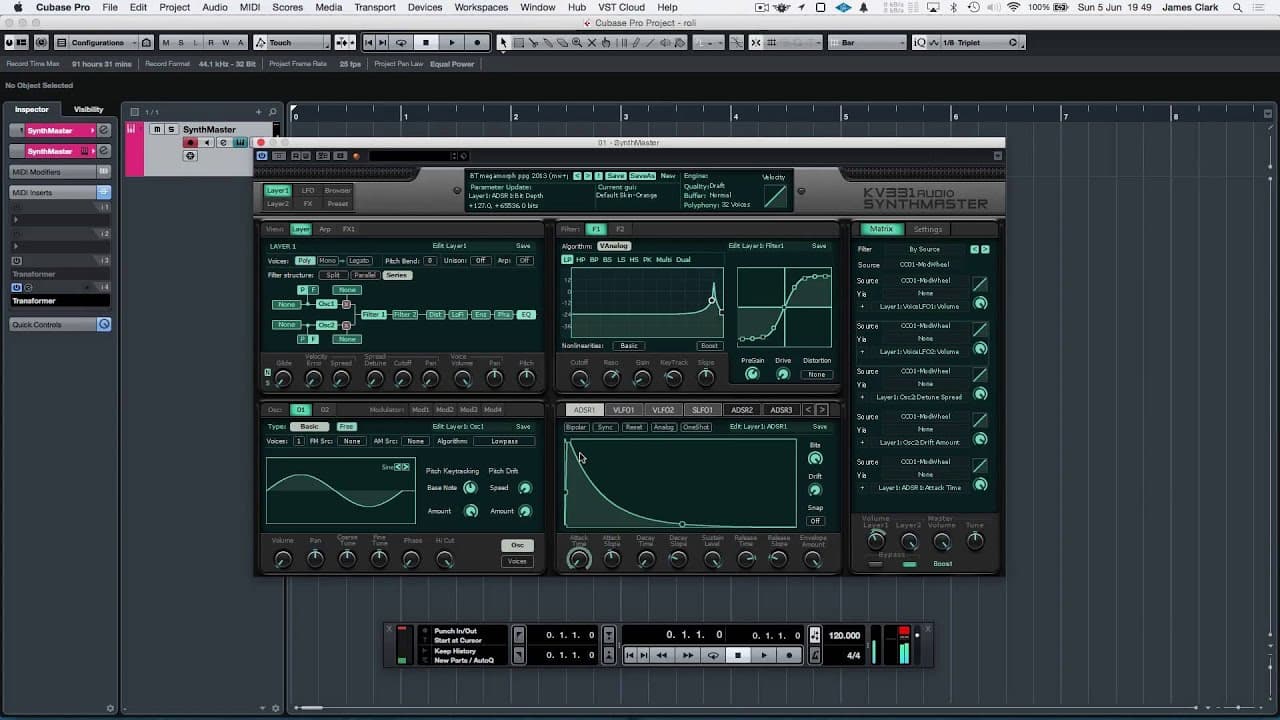Adjust the Master Volume knob
1280x720 pixels.
941,542
